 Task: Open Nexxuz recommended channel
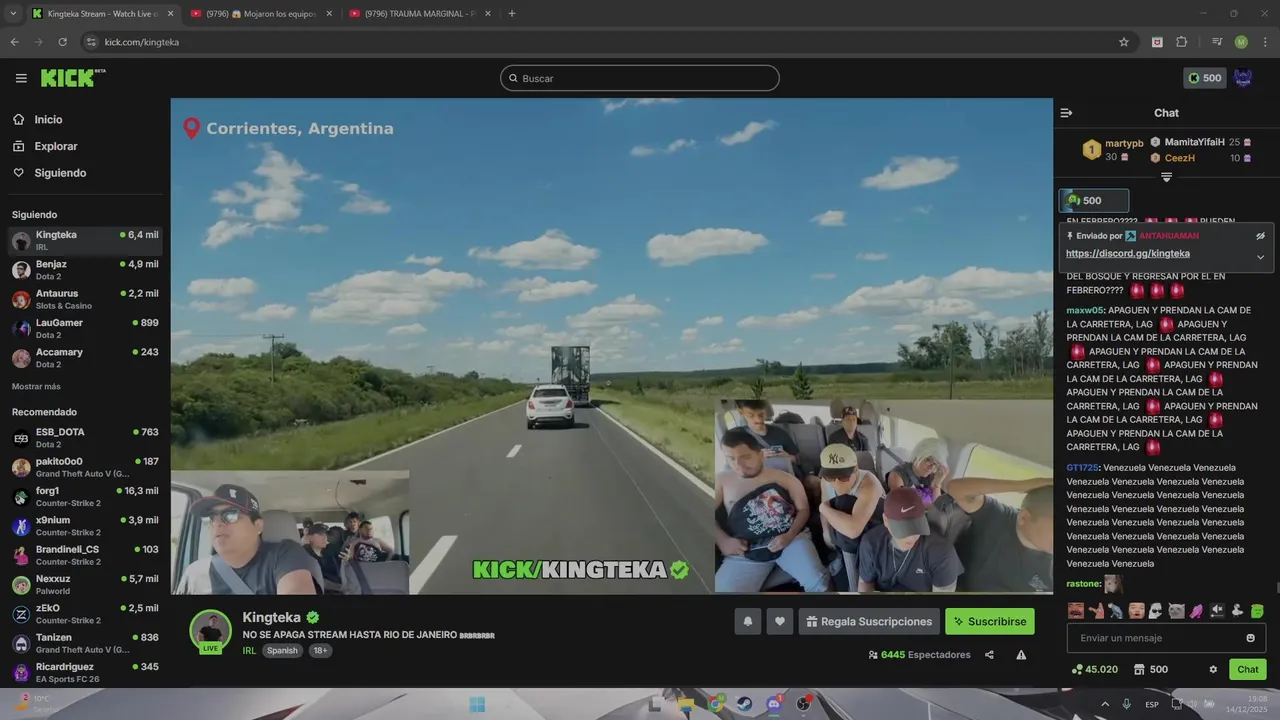pyautogui.click(x=85, y=585)
